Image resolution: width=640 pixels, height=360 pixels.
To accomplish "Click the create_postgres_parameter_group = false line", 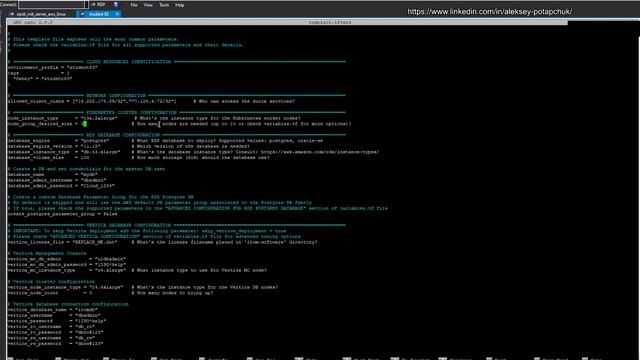I will pos(62,214).
